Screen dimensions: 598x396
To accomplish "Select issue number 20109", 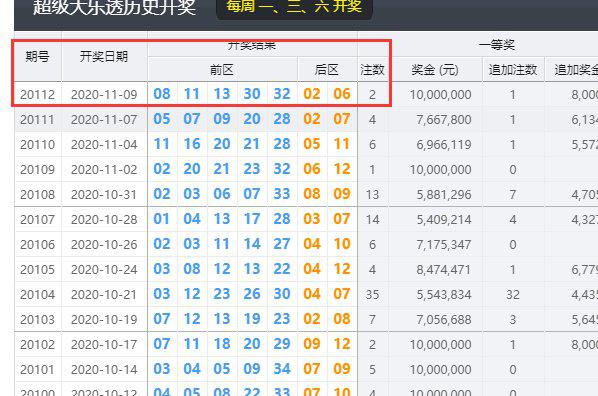I will click(37, 169).
